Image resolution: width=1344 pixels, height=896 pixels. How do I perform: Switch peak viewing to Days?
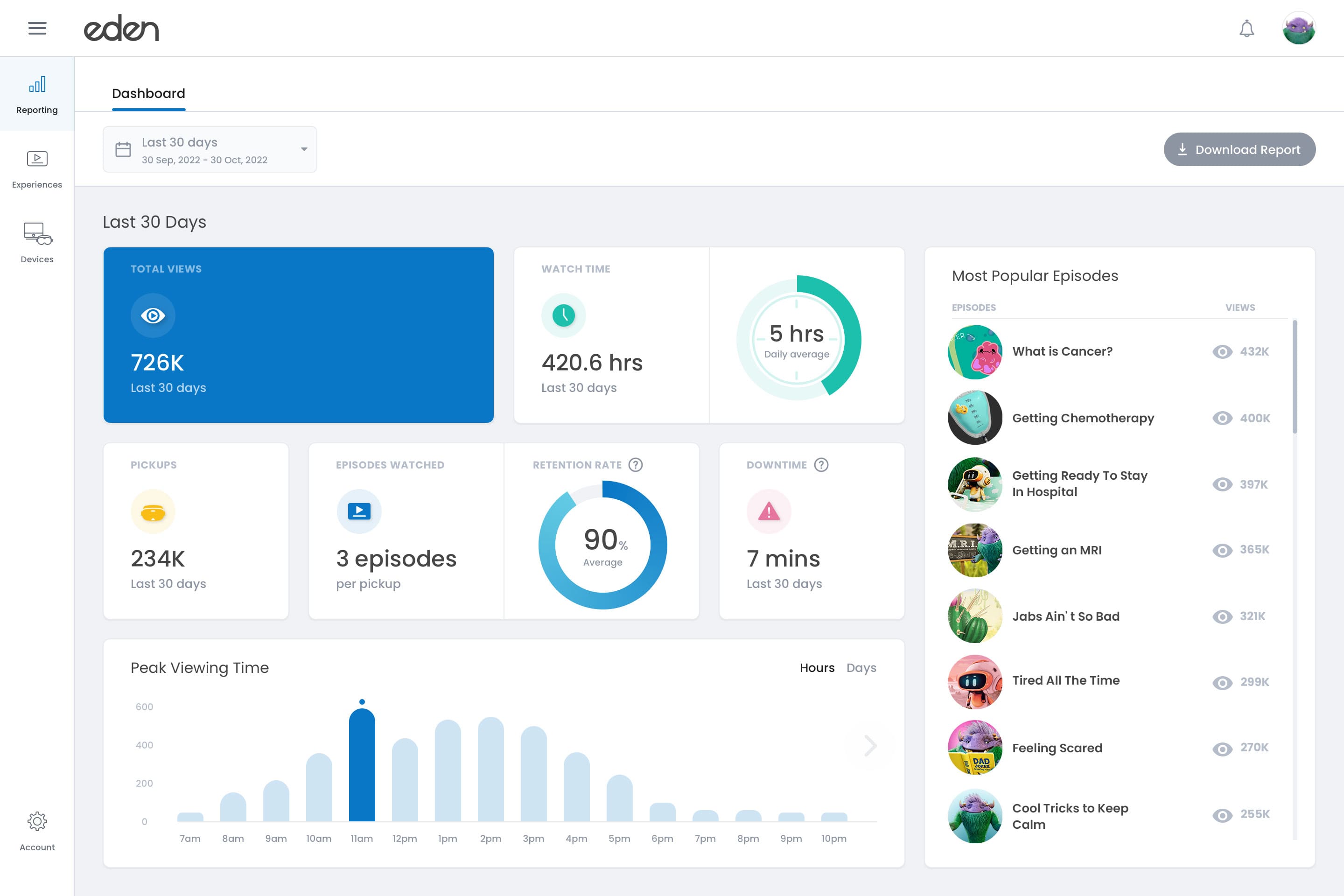861,667
